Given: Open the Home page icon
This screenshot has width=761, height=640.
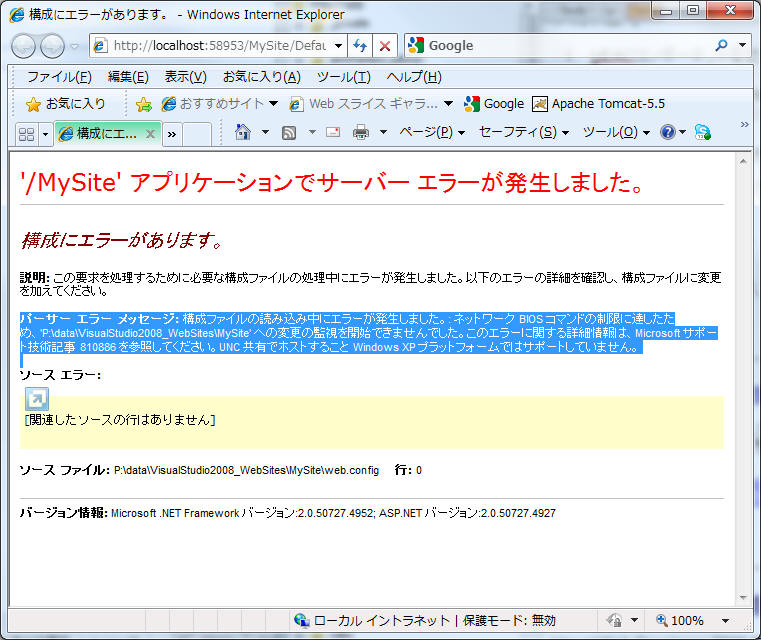Looking at the screenshot, I should pos(242,132).
